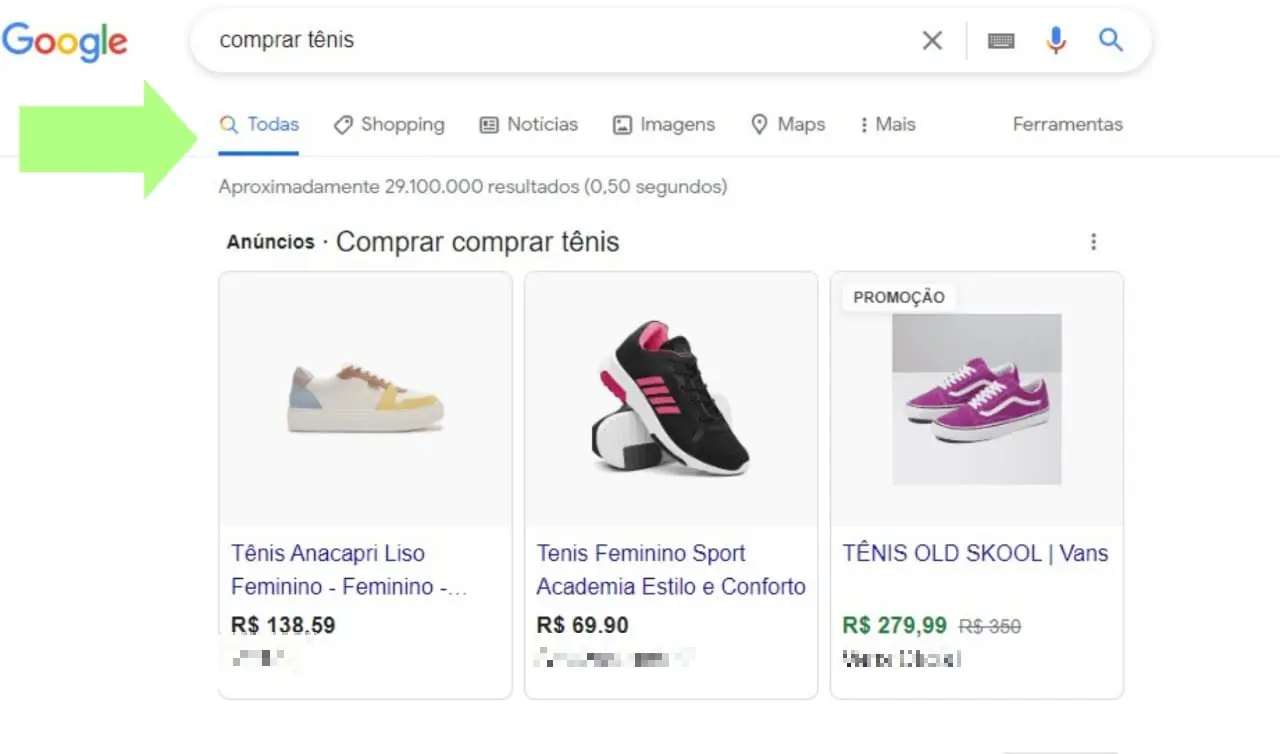The image size is (1280, 754).
Task: Open the Notícias tab
Action: (529, 125)
